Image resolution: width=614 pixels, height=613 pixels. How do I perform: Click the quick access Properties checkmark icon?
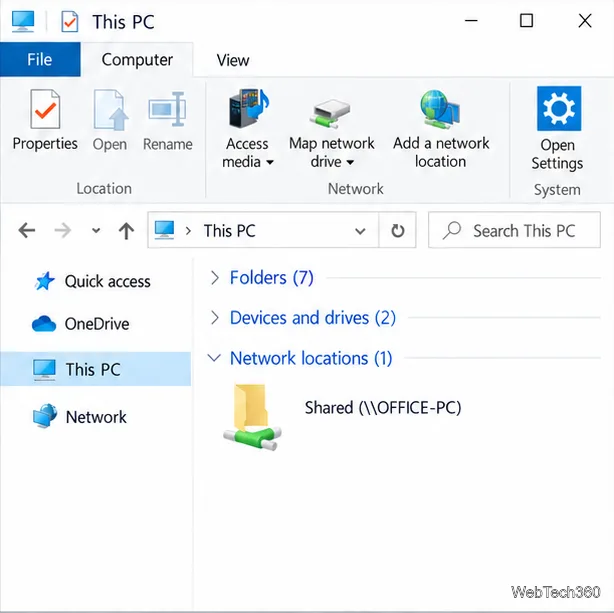pyautogui.click(x=70, y=22)
